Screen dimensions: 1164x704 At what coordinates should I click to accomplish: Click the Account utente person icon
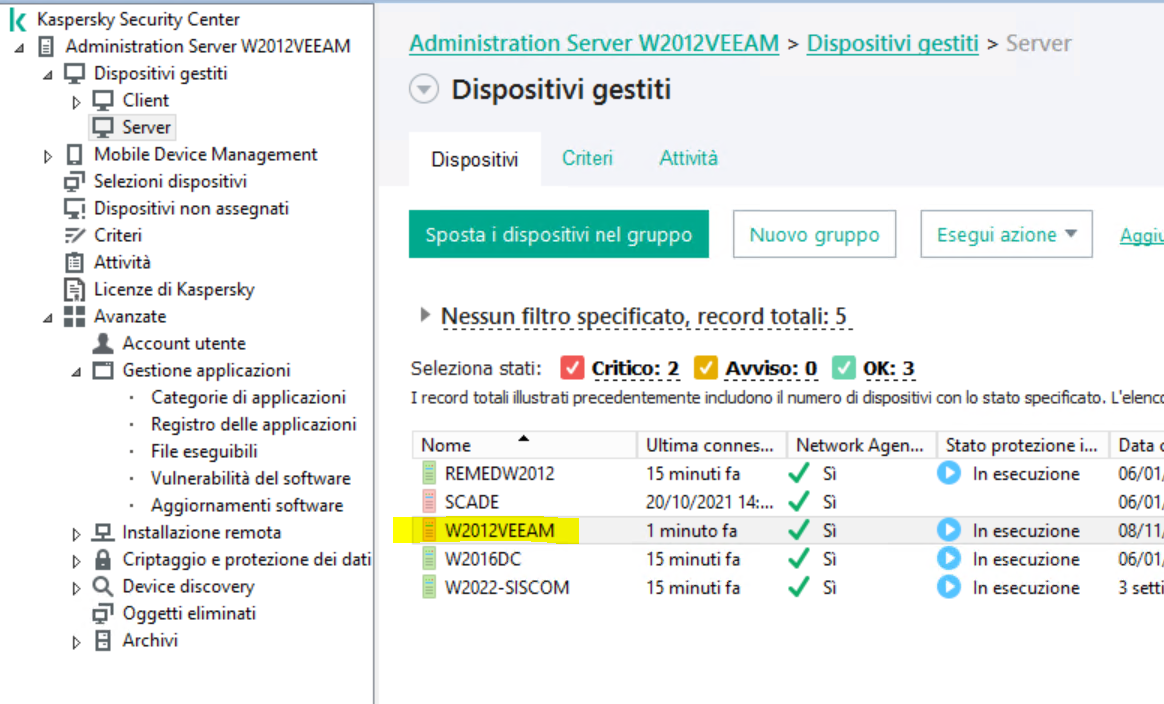click(x=103, y=343)
